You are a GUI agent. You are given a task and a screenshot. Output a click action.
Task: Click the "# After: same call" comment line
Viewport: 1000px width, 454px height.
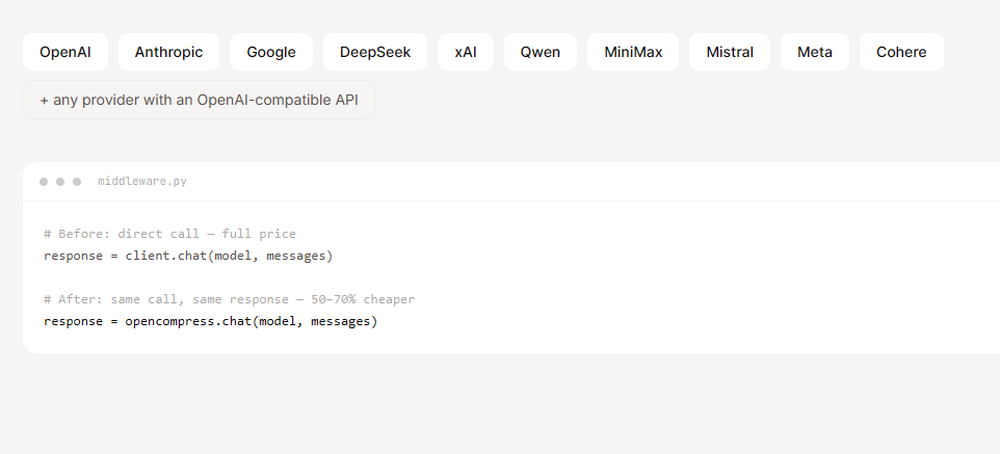click(x=229, y=299)
